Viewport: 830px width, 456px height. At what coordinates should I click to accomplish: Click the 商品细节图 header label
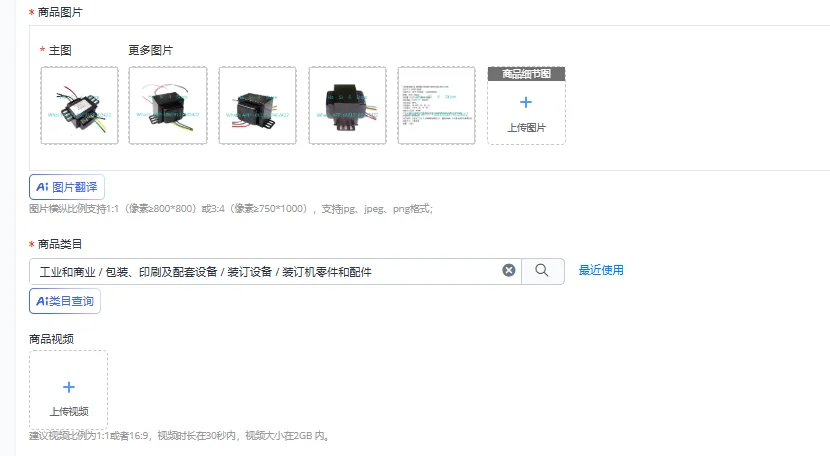(x=526, y=74)
